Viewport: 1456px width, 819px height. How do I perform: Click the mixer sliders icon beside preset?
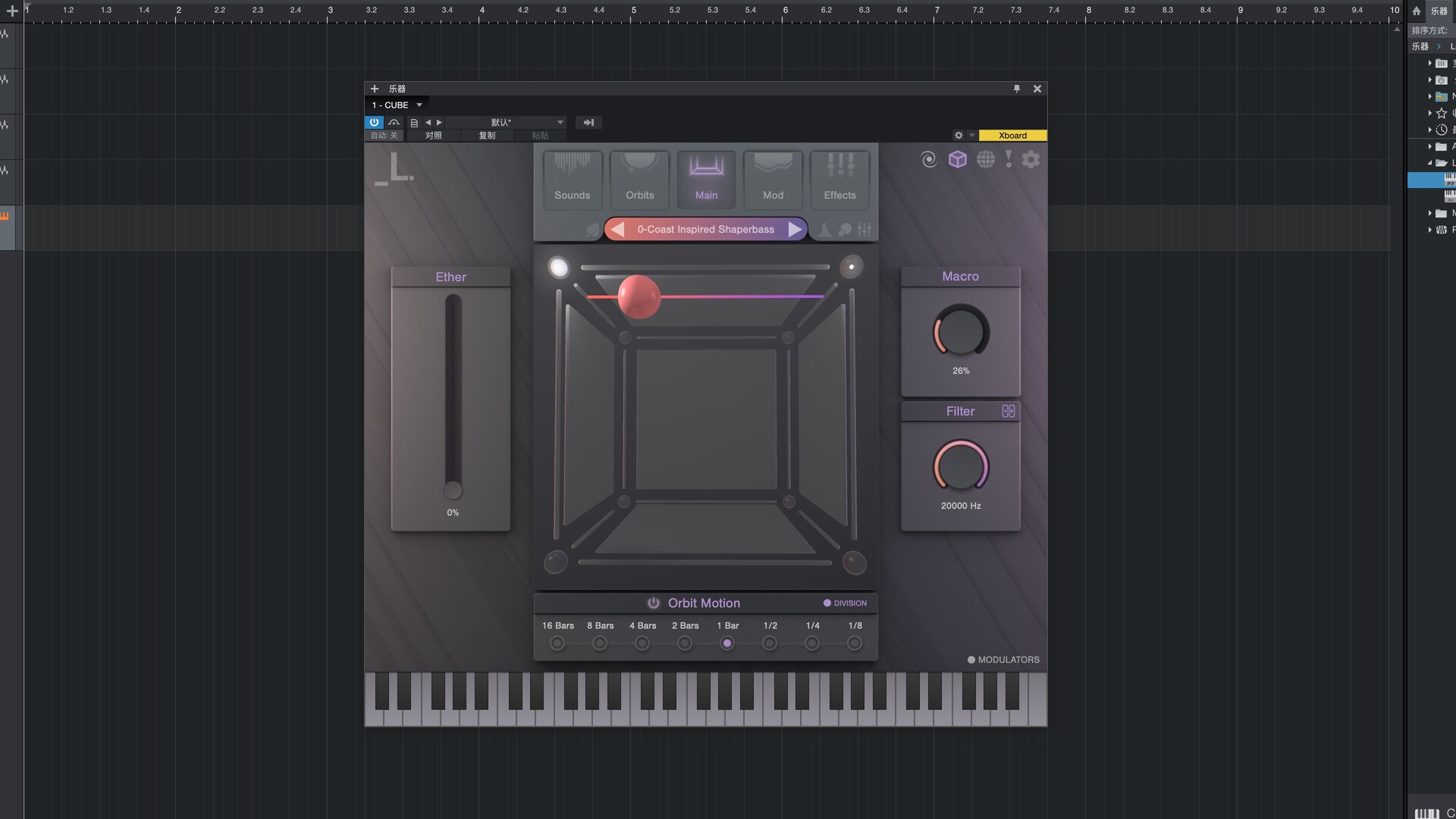pos(864,230)
